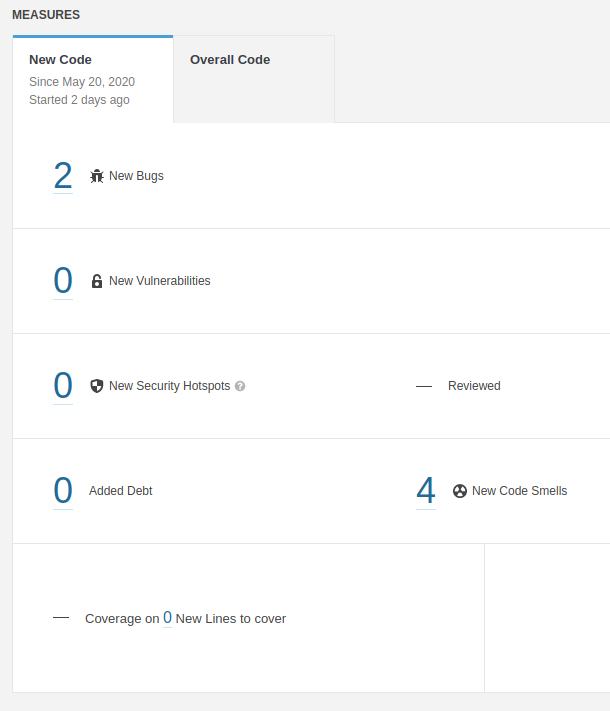Viewport: 610px width, 711px height.
Task: Click the Added Debt label
Action: (121, 491)
